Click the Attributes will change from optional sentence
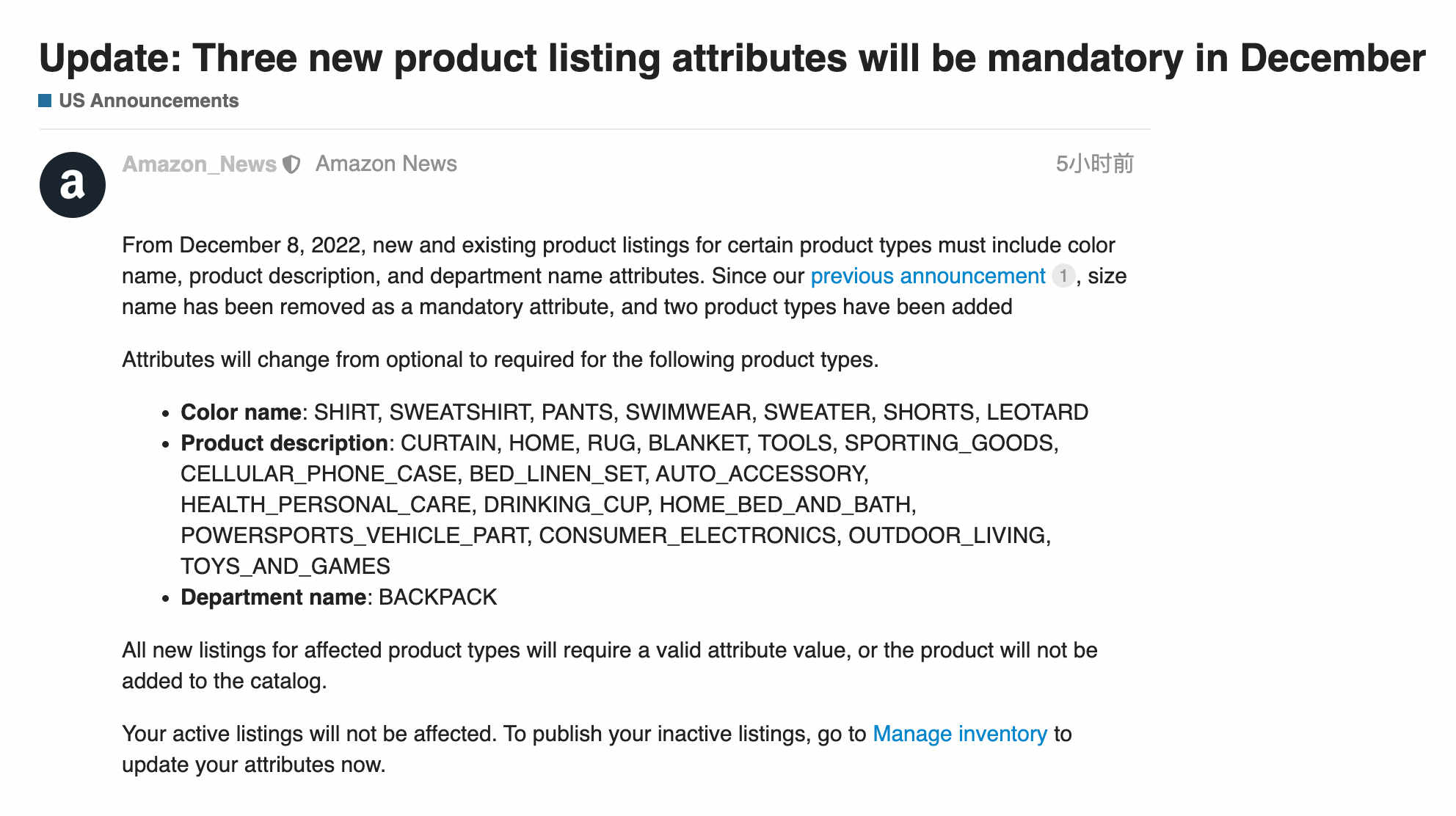Image resolution: width=1456 pixels, height=816 pixels. pyautogui.click(x=500, y=360)
